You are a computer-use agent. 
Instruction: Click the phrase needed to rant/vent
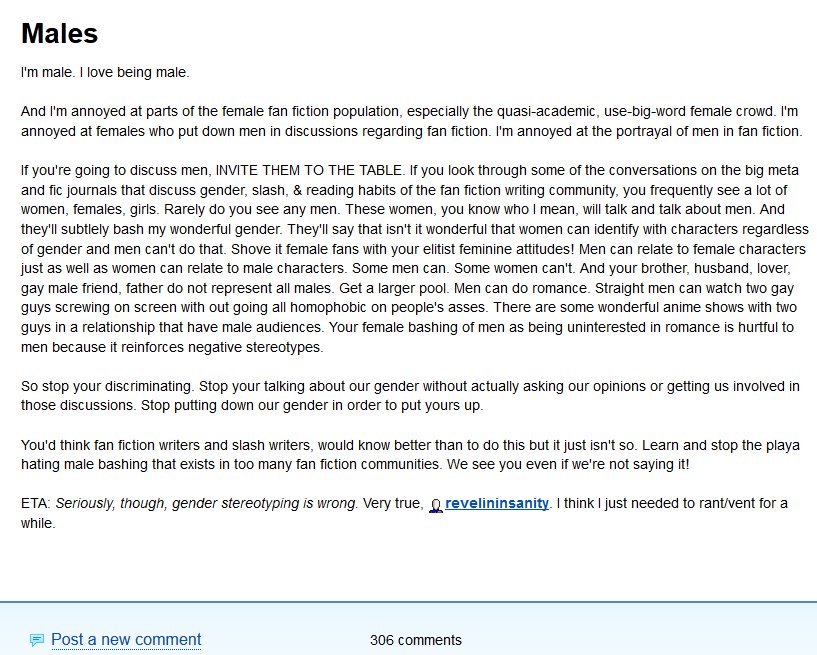690,503
